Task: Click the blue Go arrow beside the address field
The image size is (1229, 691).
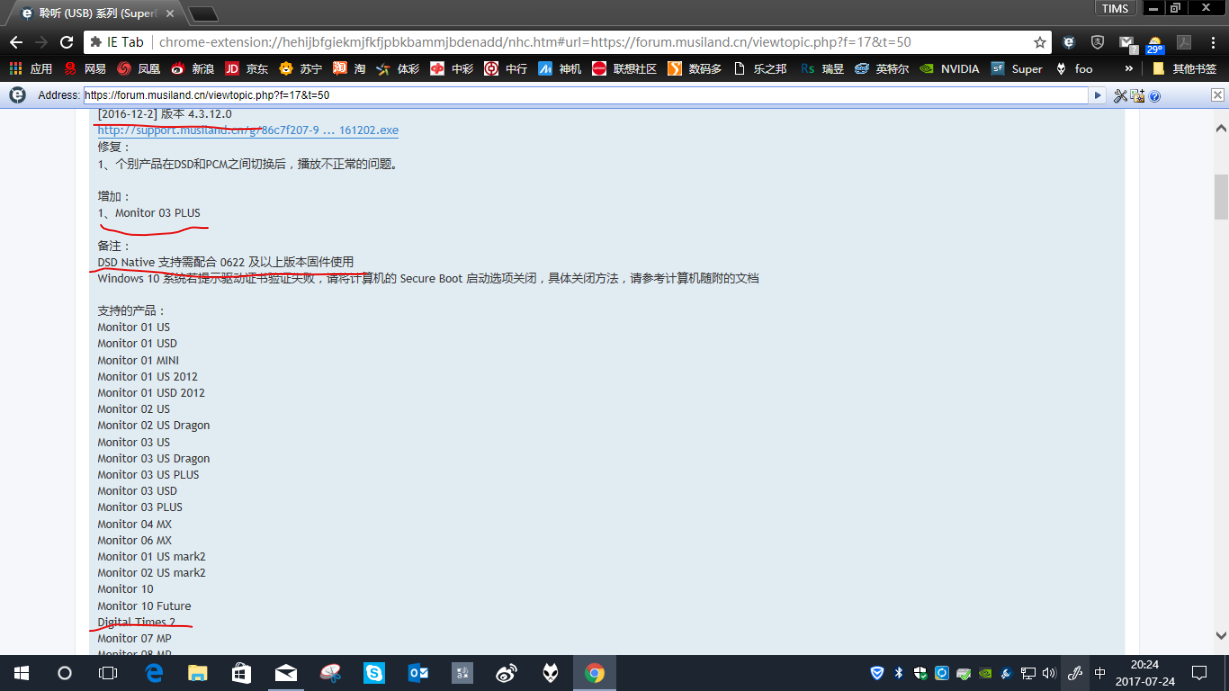Action: (1098, 95)
